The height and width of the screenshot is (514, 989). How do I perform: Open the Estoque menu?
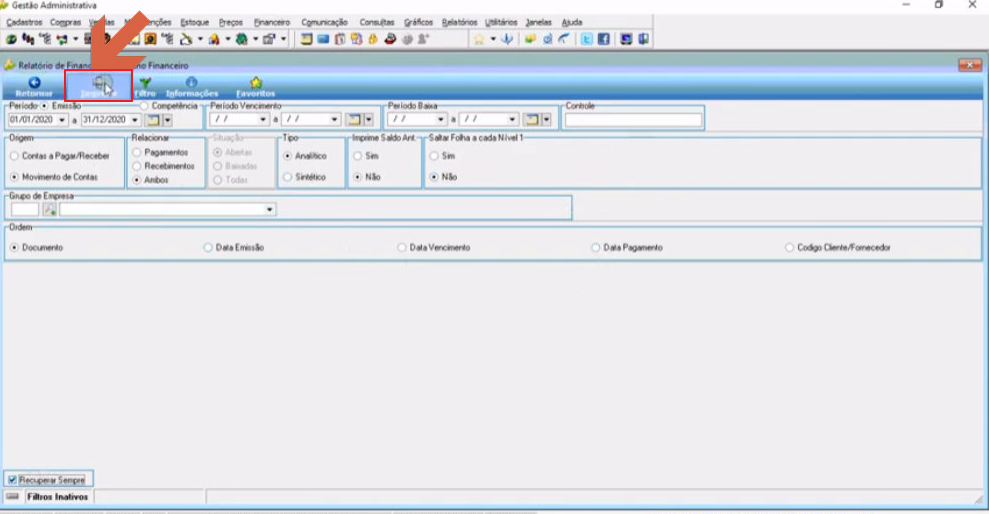(194, 22)
